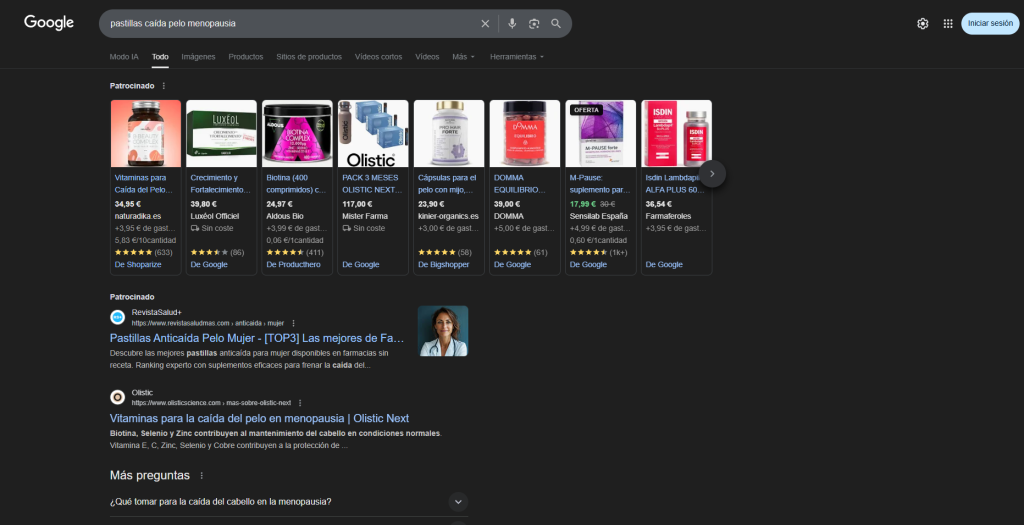Expand the Más search filter dropdown

tap(463, 57)
